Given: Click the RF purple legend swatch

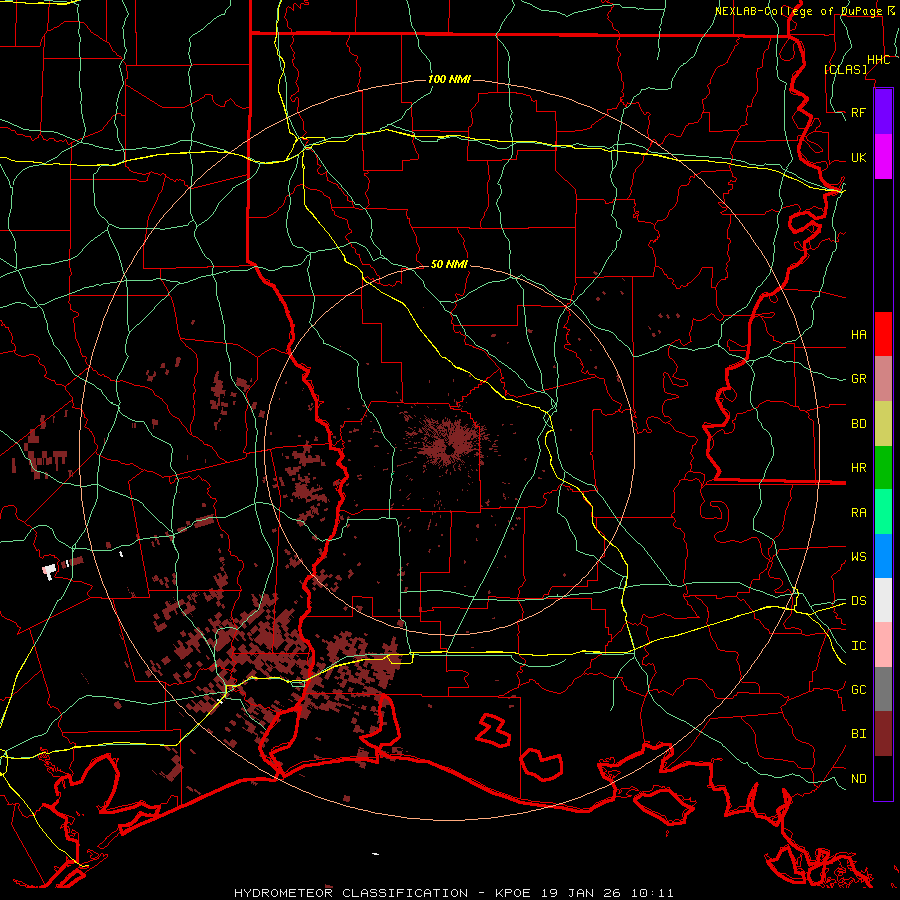Looking at the screenshot, I should pos(883,112).
